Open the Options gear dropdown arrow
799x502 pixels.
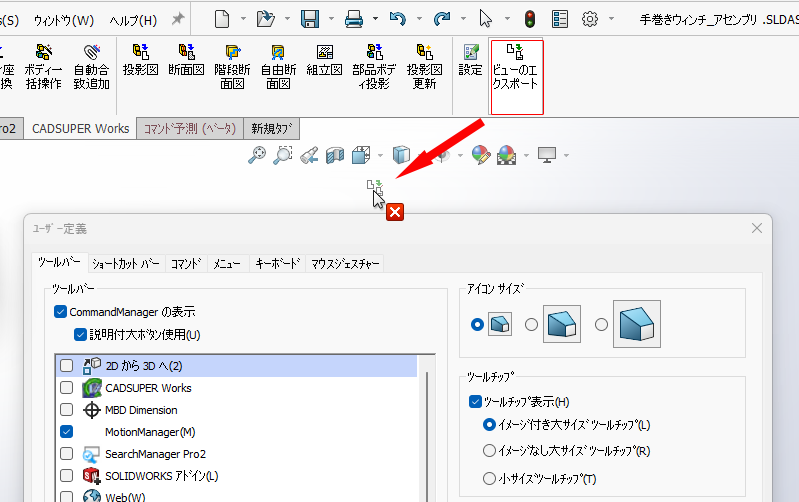tap(611, 19)
